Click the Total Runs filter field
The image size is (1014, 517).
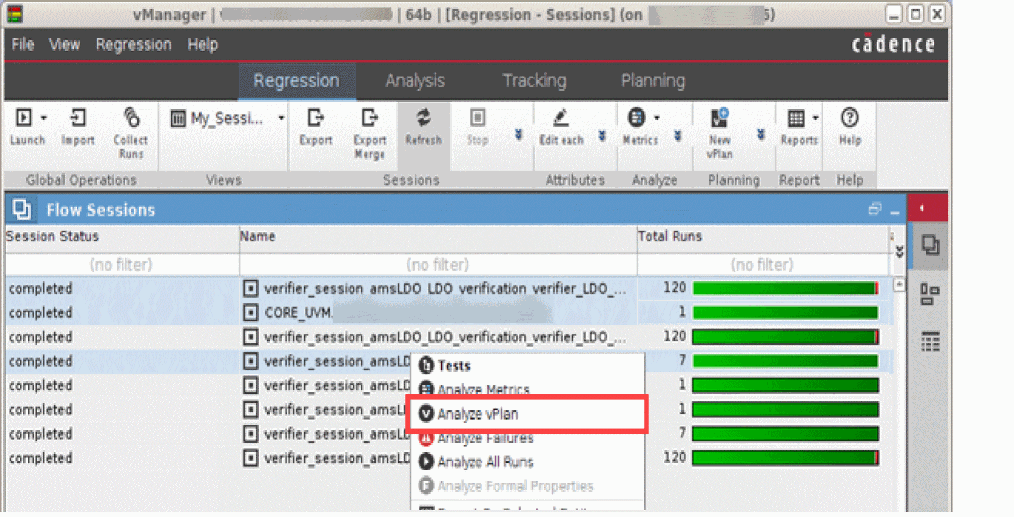763,265
